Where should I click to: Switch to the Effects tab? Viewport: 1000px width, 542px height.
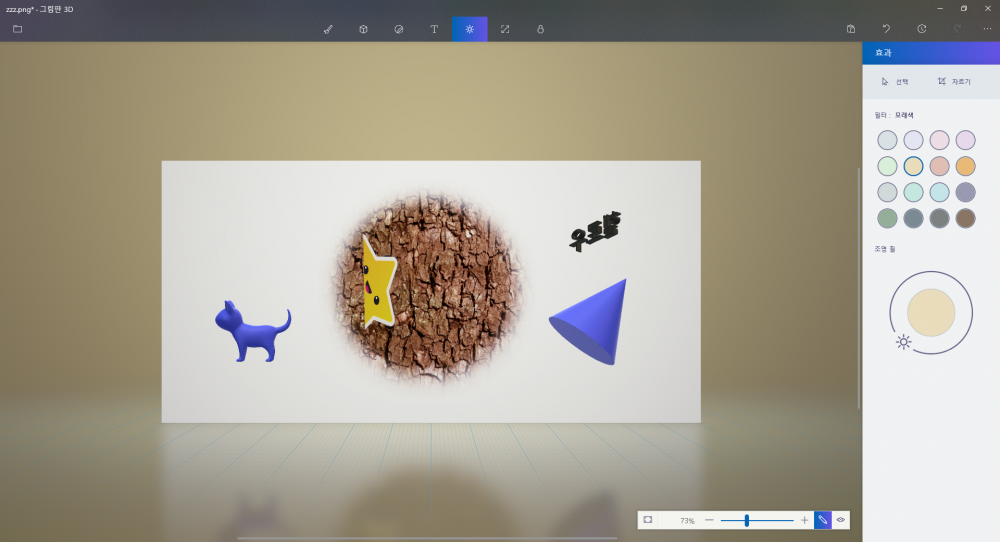pyautogui.click(x=469, y=29)
